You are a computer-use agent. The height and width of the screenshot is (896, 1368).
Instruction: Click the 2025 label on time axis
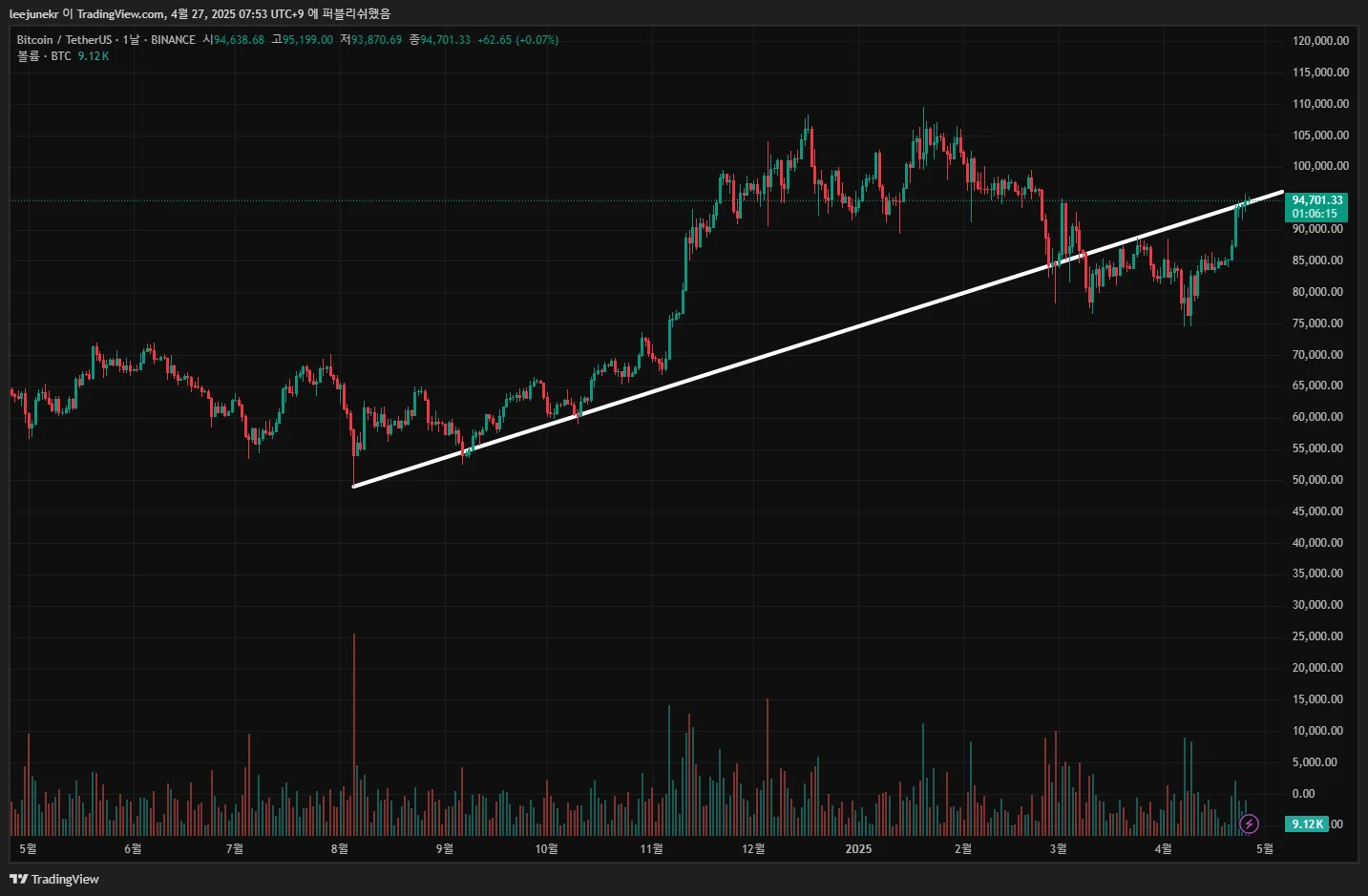coord(858,849)
